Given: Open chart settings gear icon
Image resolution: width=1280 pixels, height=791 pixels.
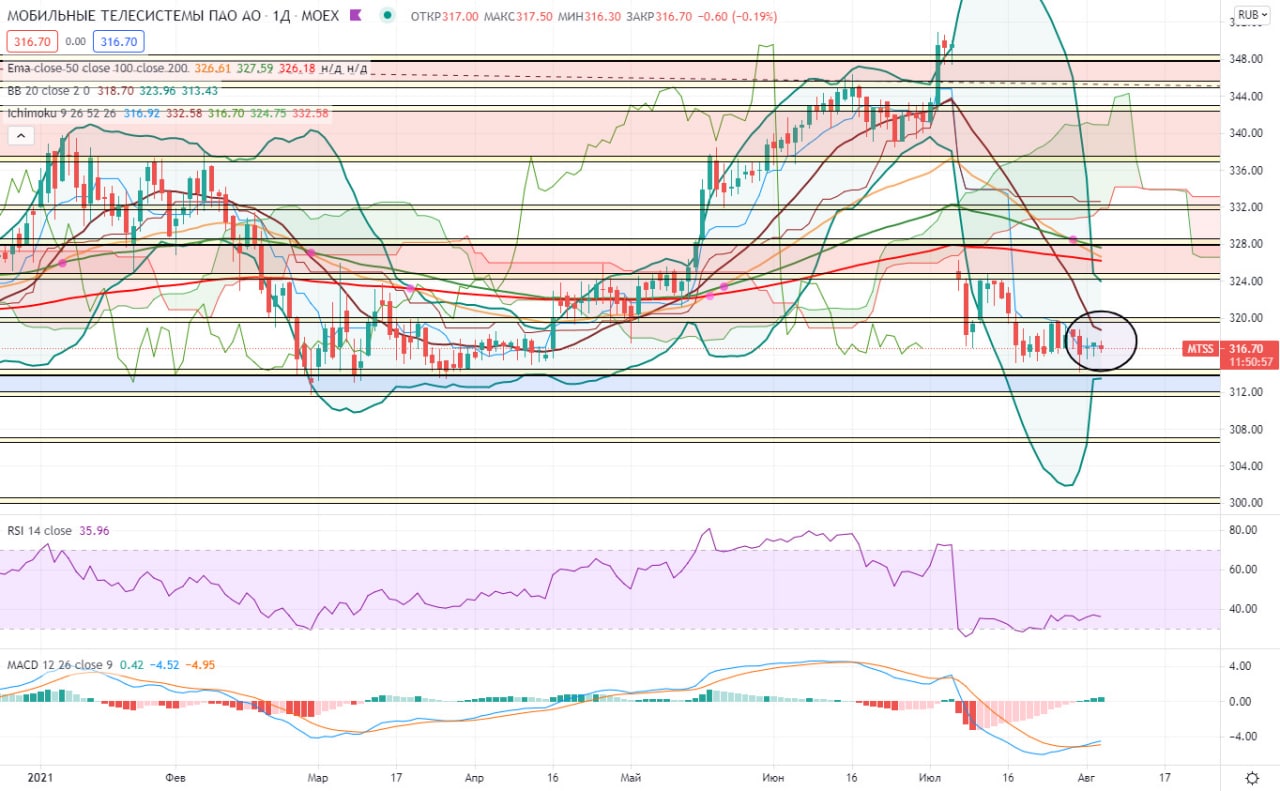Looking at the screenshot, I should (1252, 777).
